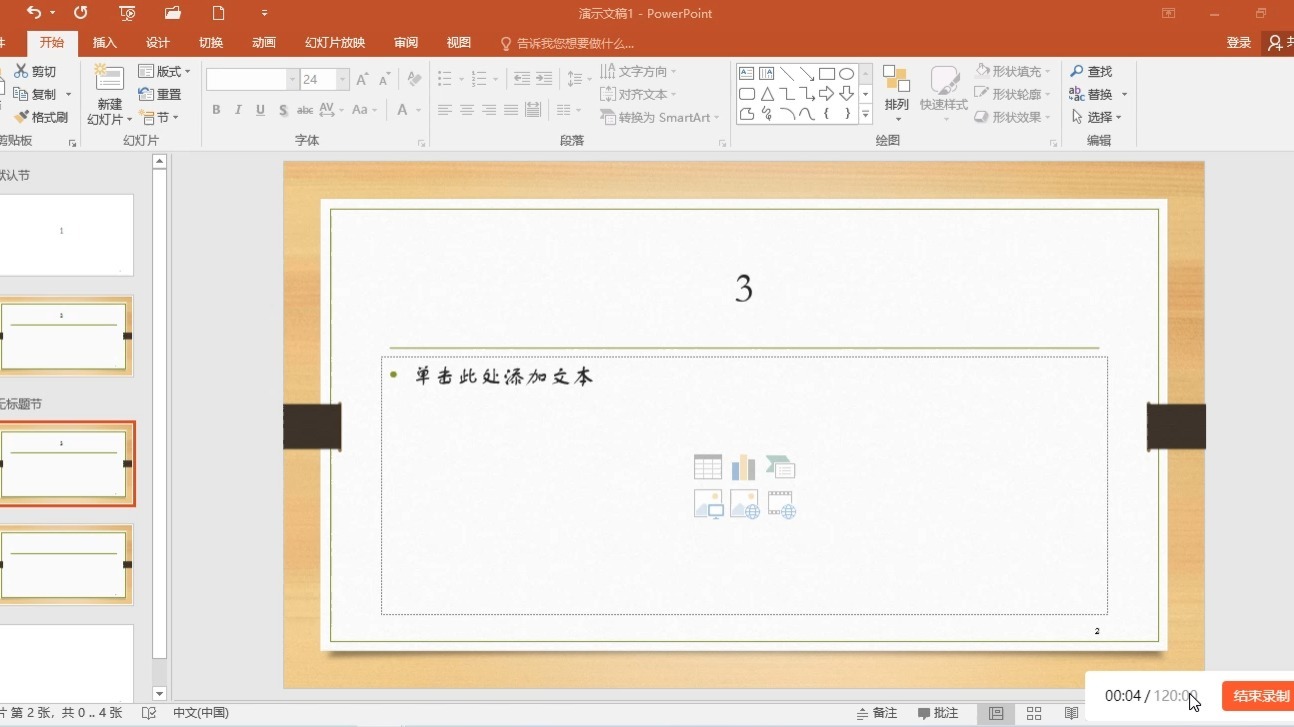1294x727 pixels.
Task: Insert video via placeholder icon
Action: (781, 504)
